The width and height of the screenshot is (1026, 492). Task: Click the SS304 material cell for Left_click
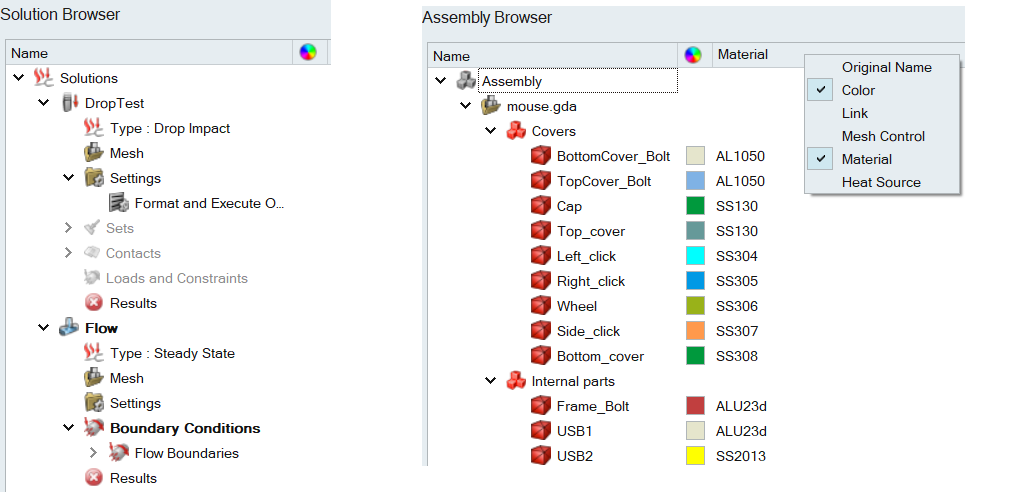[x=737, y=256]
